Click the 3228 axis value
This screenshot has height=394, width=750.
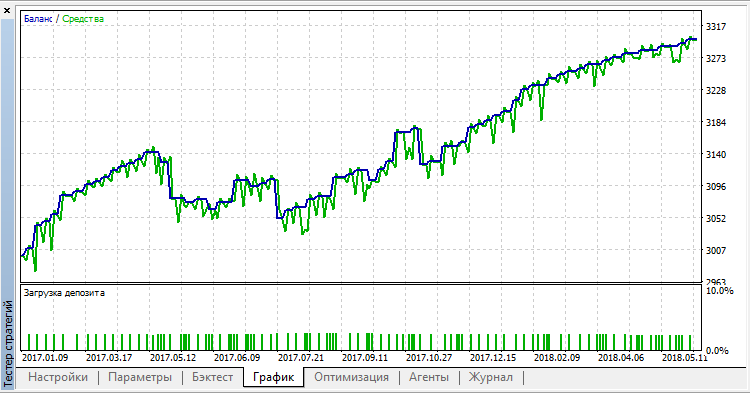pyautogui.click(x=716, y=90)
